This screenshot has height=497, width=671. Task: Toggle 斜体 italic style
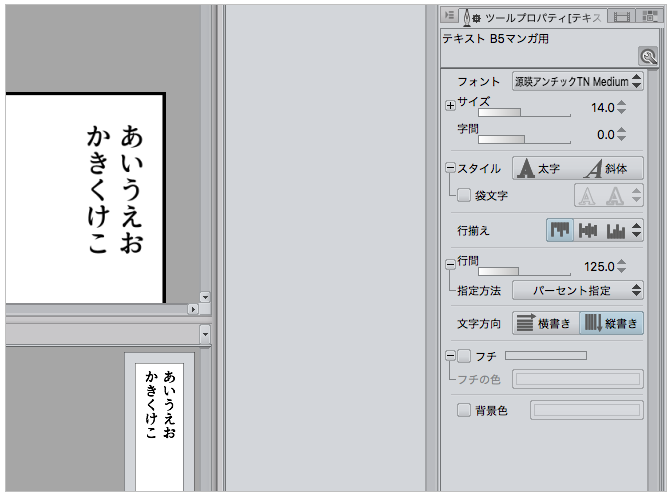(611, 168)
